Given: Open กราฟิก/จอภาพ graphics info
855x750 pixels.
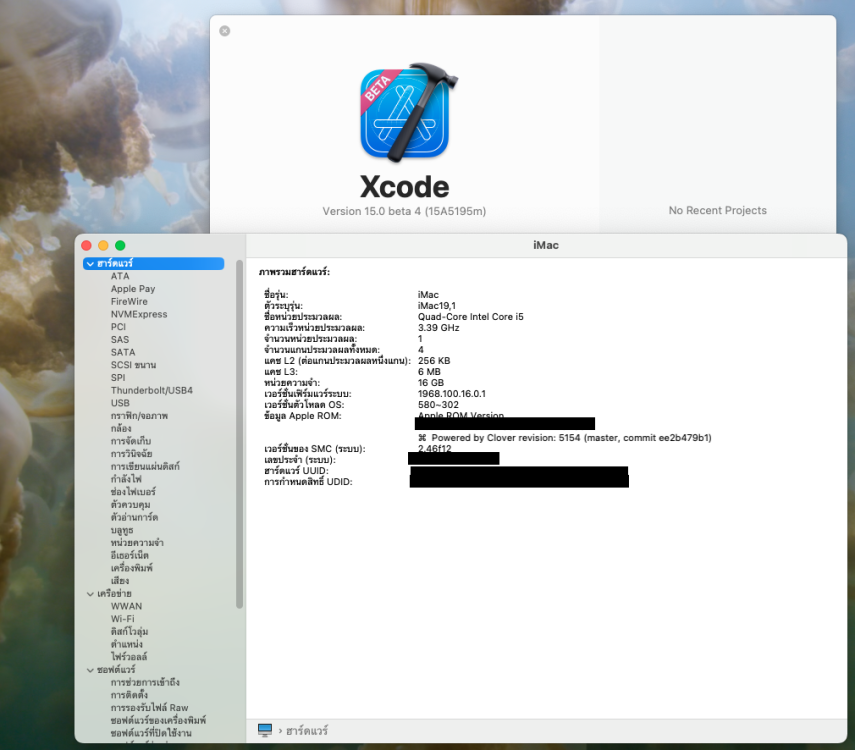Looking at the screenshot, I should (140, 416).
